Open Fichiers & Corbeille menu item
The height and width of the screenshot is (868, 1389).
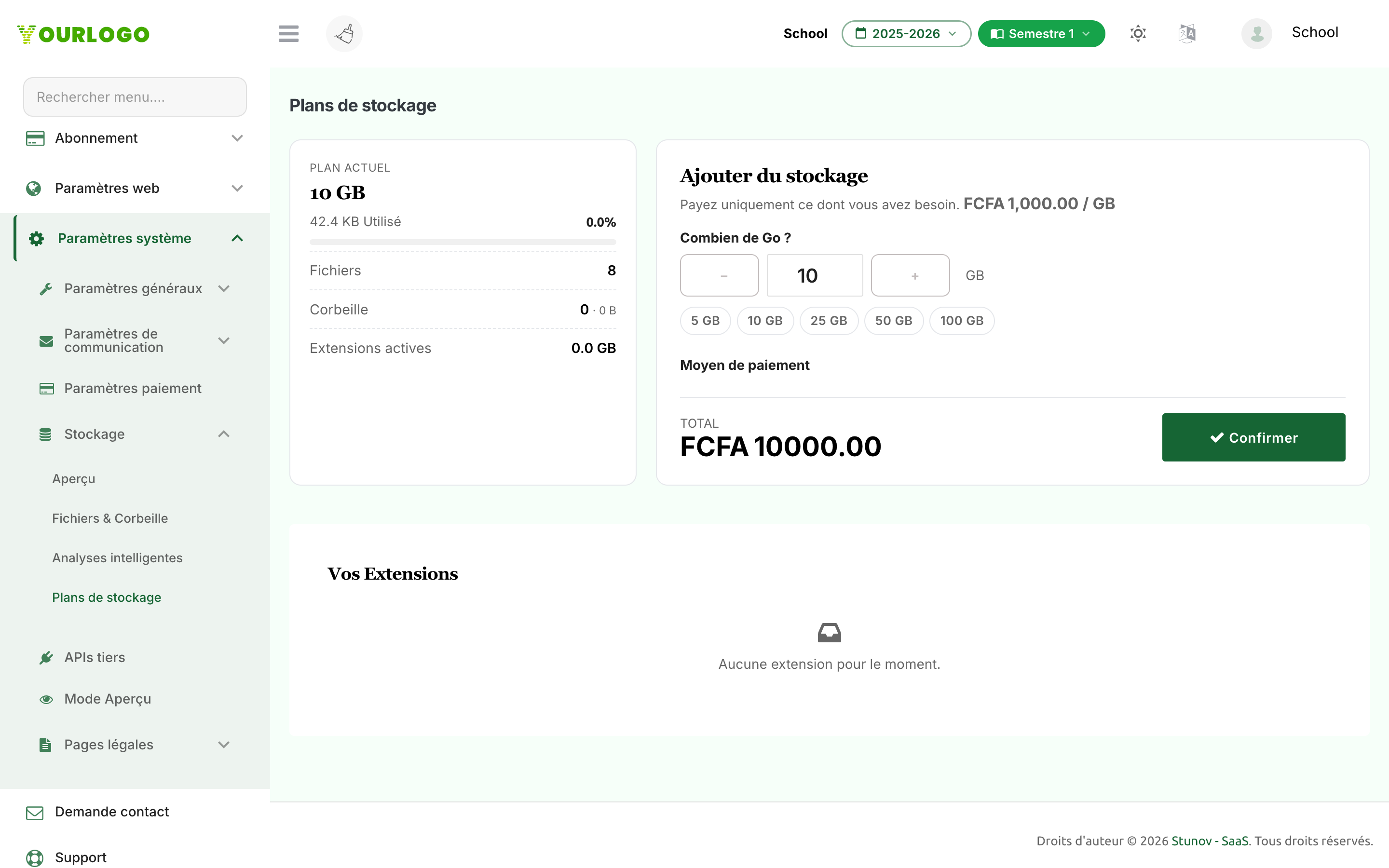coord(110,518)
